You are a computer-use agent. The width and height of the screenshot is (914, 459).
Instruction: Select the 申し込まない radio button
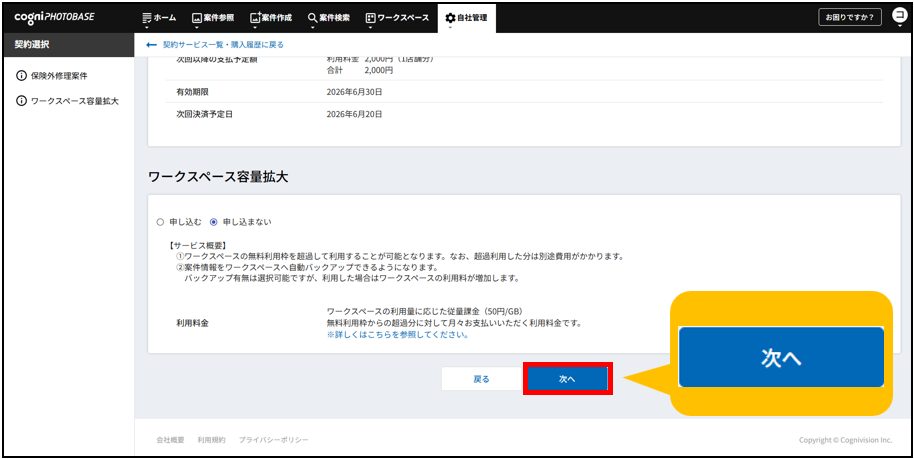point(213,221)
